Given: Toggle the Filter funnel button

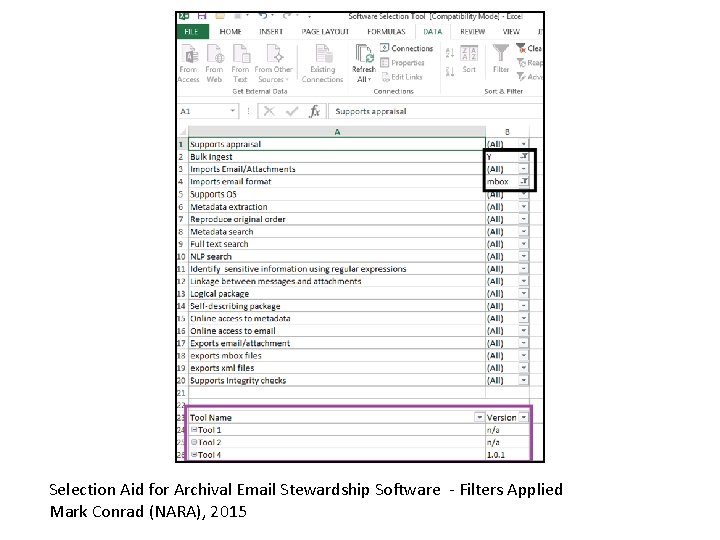Looking at the screenshot, I should pyautogui.click(x=501, y=59).
